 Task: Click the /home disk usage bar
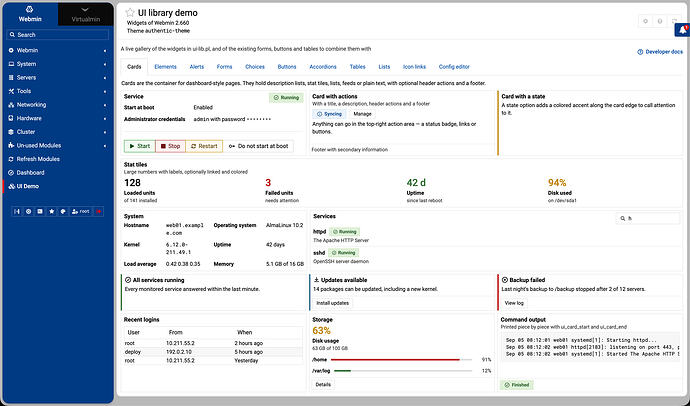(401, 359)
